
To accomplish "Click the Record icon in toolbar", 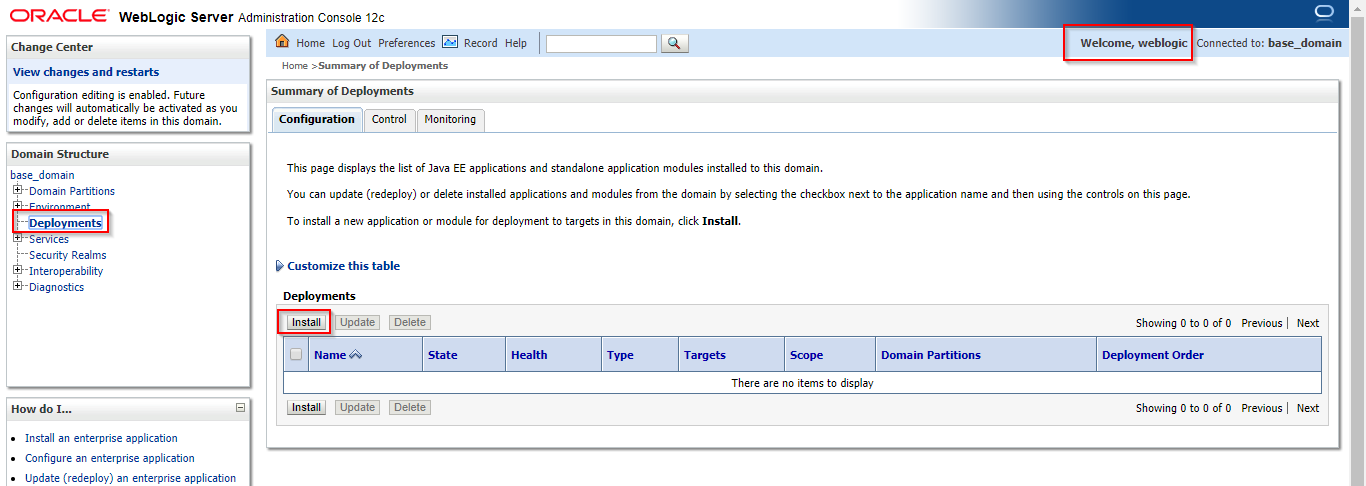I will [450, 42].
